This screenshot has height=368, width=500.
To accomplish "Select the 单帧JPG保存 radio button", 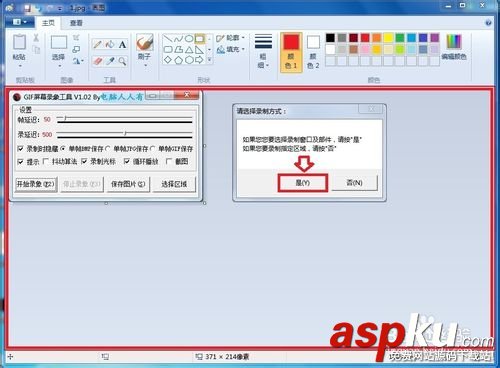I will click(108, 149).
